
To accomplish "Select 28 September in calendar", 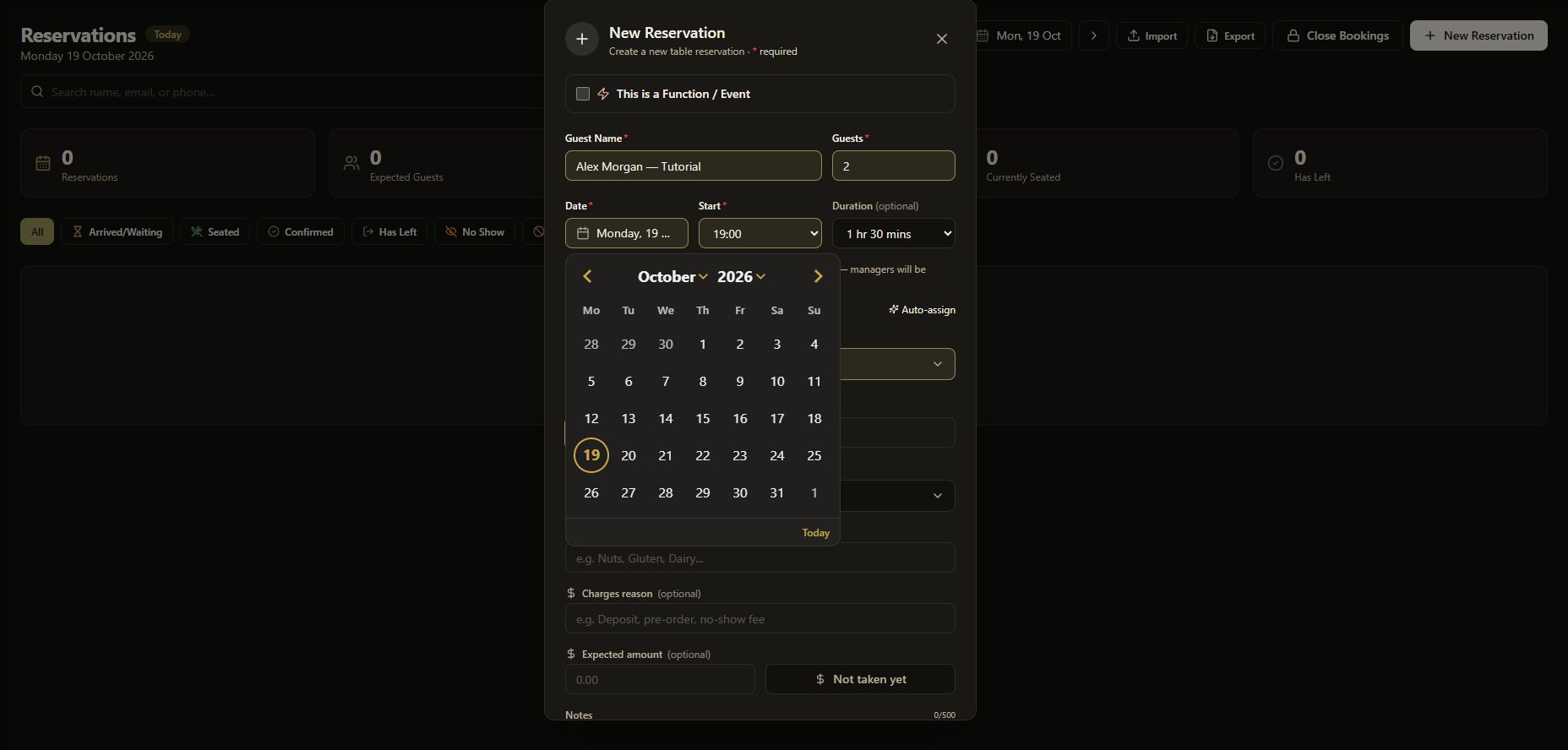I will coord(591,344).
